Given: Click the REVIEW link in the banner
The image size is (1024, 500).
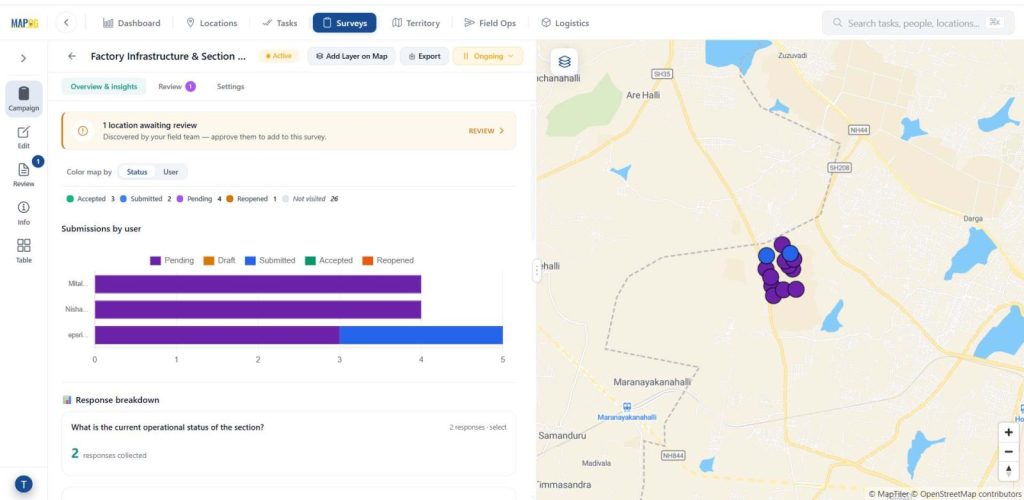Looking at the screenshot, I should click(x=487, y=131).
